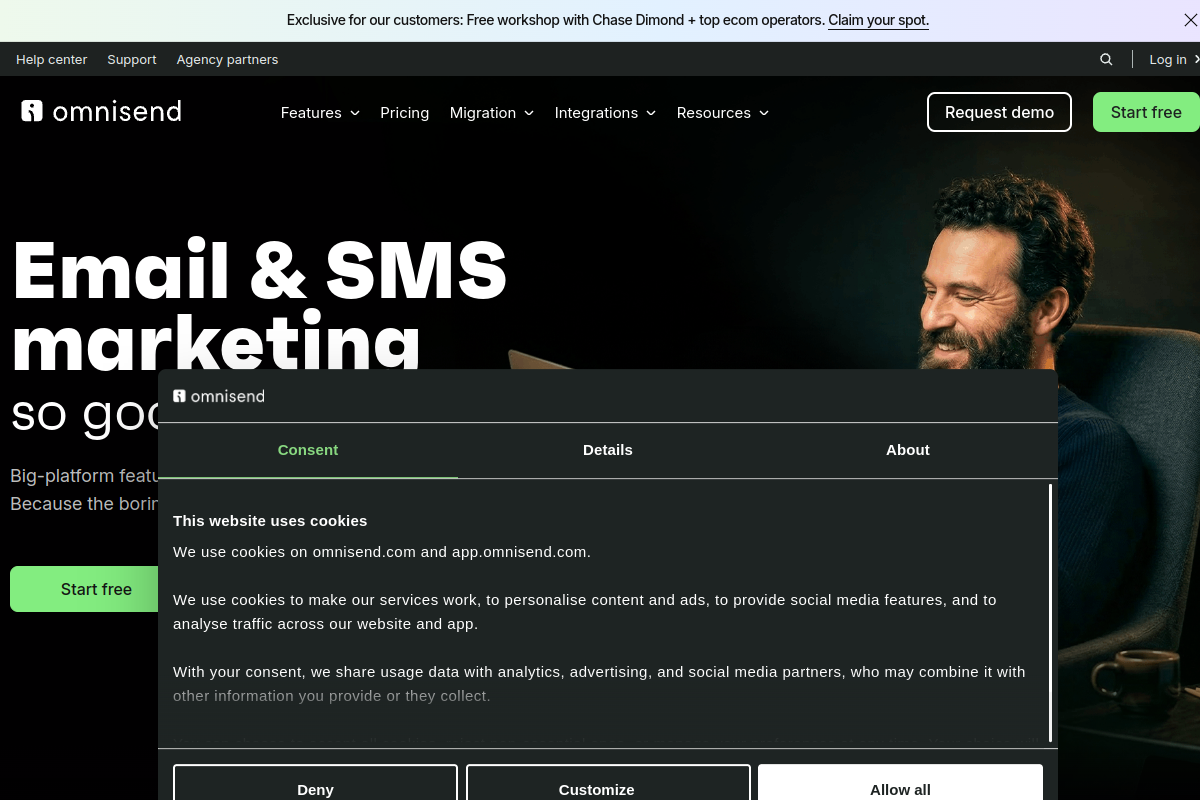Expand the Integrations dropdown menu
Image resolution: width=1200 pixels, height=800 pixels.
click(605, 113)
